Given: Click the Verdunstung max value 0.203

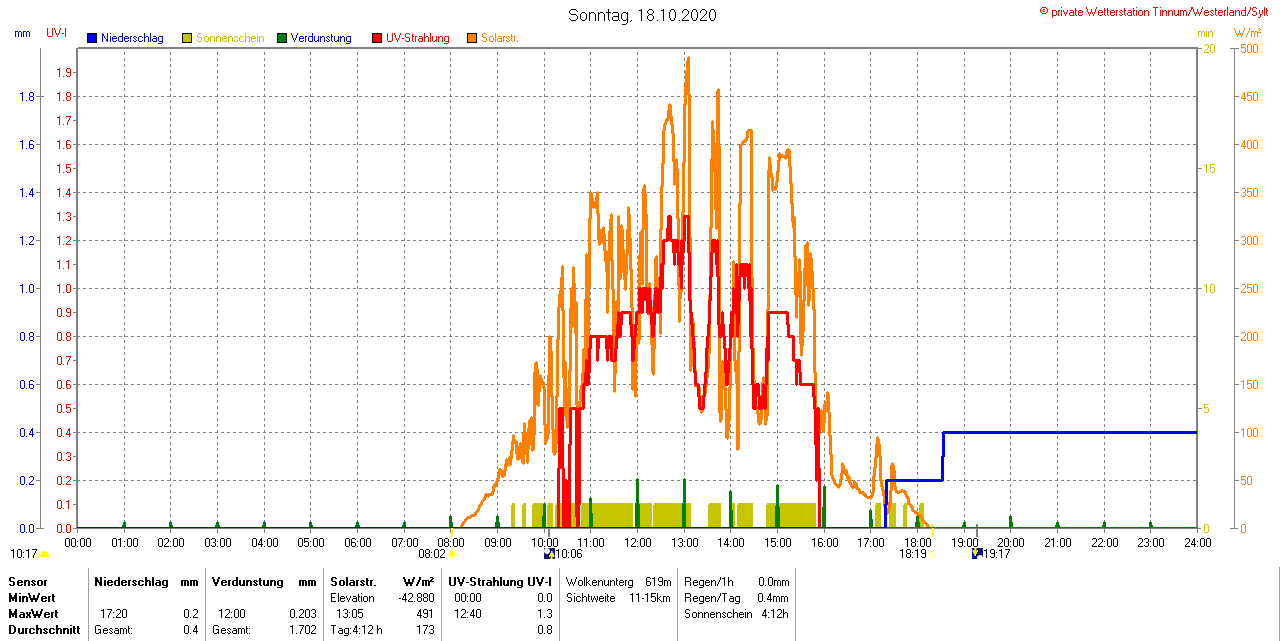Looking at the screenshot, I should tap(302, 614).
